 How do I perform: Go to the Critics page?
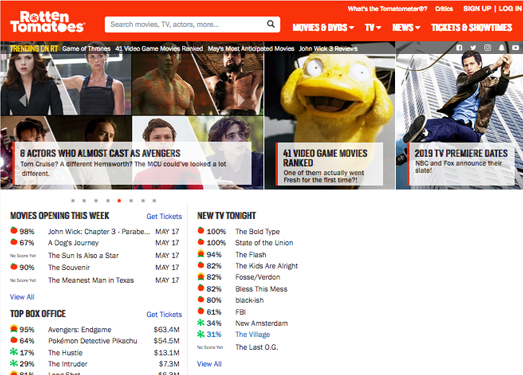tap(444, 9)
